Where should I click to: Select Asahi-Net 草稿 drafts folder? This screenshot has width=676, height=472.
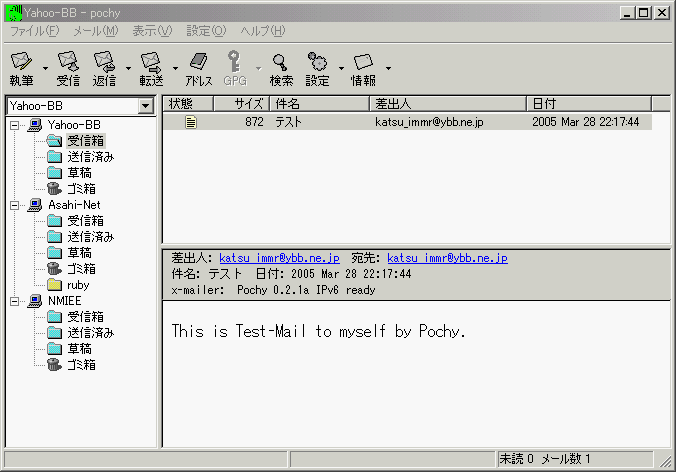[79, 253]
